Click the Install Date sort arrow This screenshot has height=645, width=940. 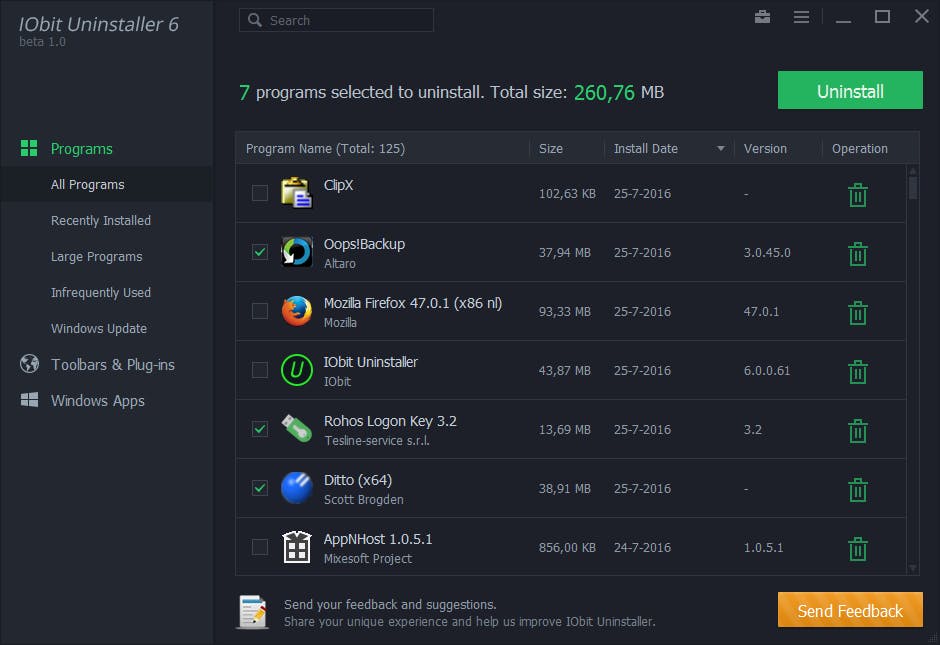(720, 149)
